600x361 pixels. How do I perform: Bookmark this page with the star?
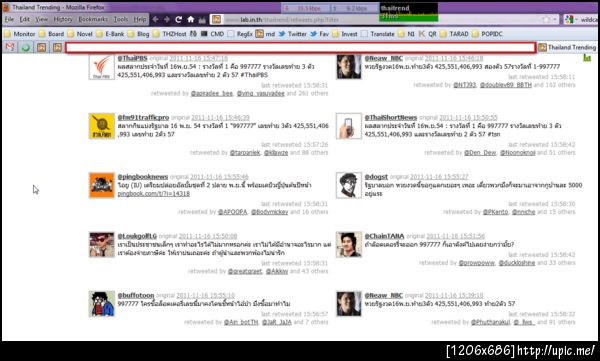click(x=546, y=19)
